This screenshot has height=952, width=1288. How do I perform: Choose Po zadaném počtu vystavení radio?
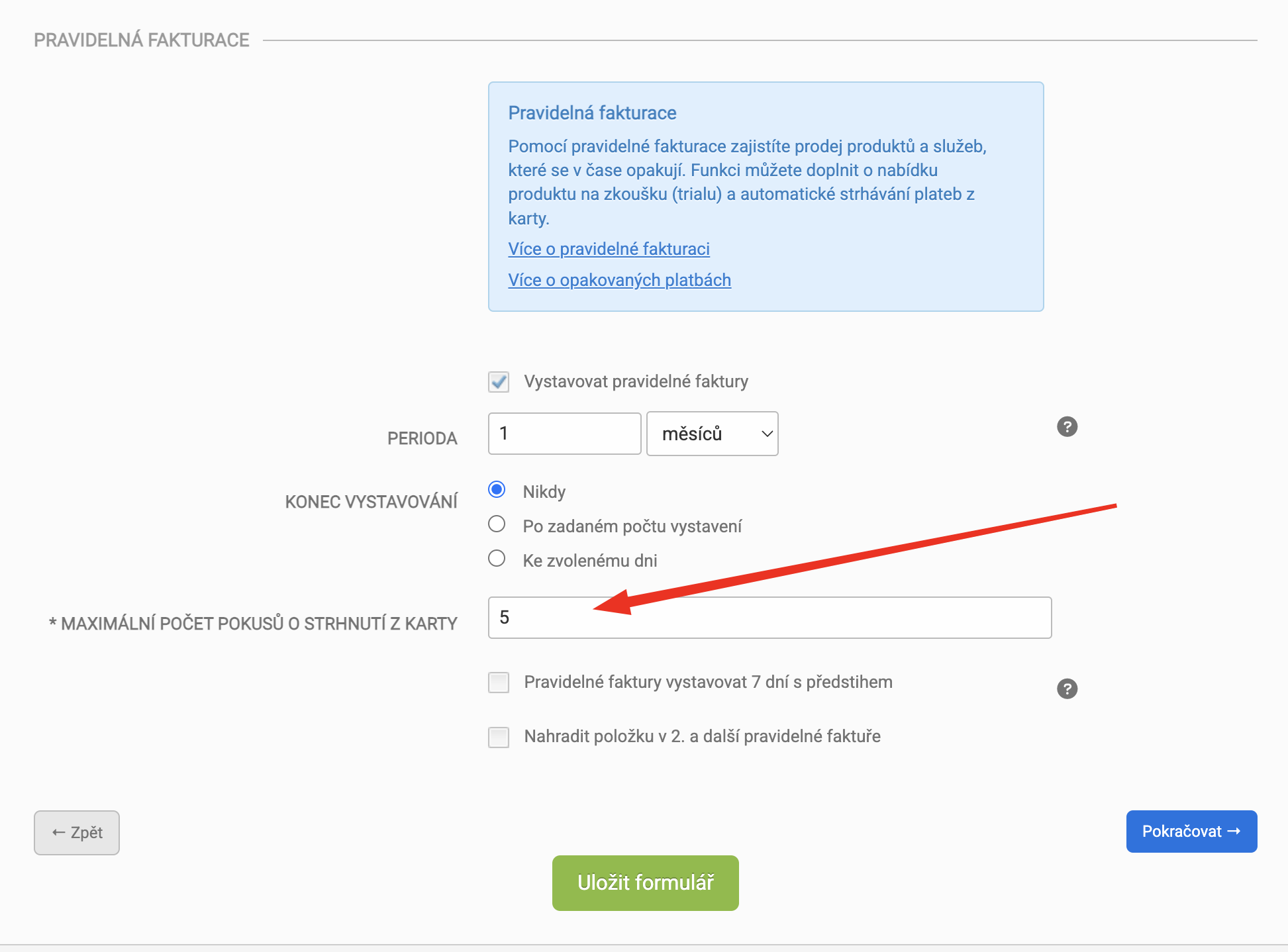coord(497,524)
